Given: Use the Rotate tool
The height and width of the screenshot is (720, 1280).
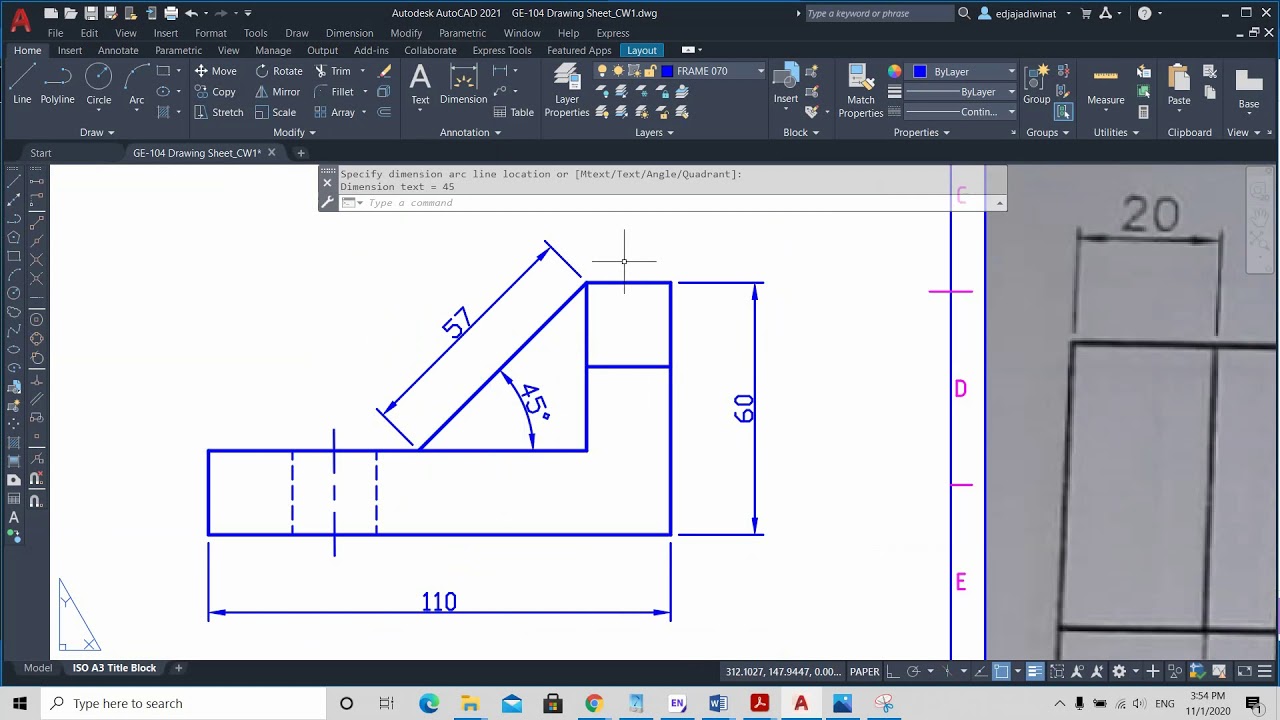Looking at the screenshot, I should (278, 71).
